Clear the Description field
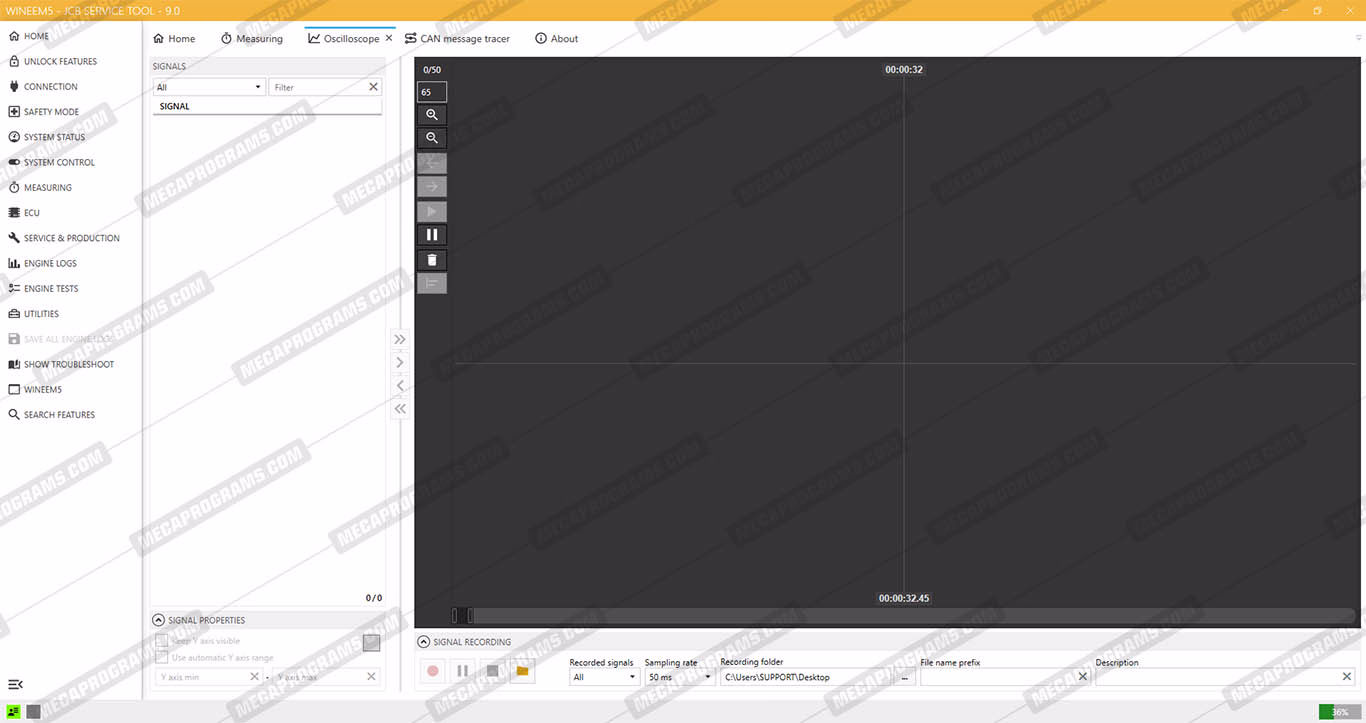This screenshot has width=1366, height=723. pyautogui.click(x=1347, y=677)
